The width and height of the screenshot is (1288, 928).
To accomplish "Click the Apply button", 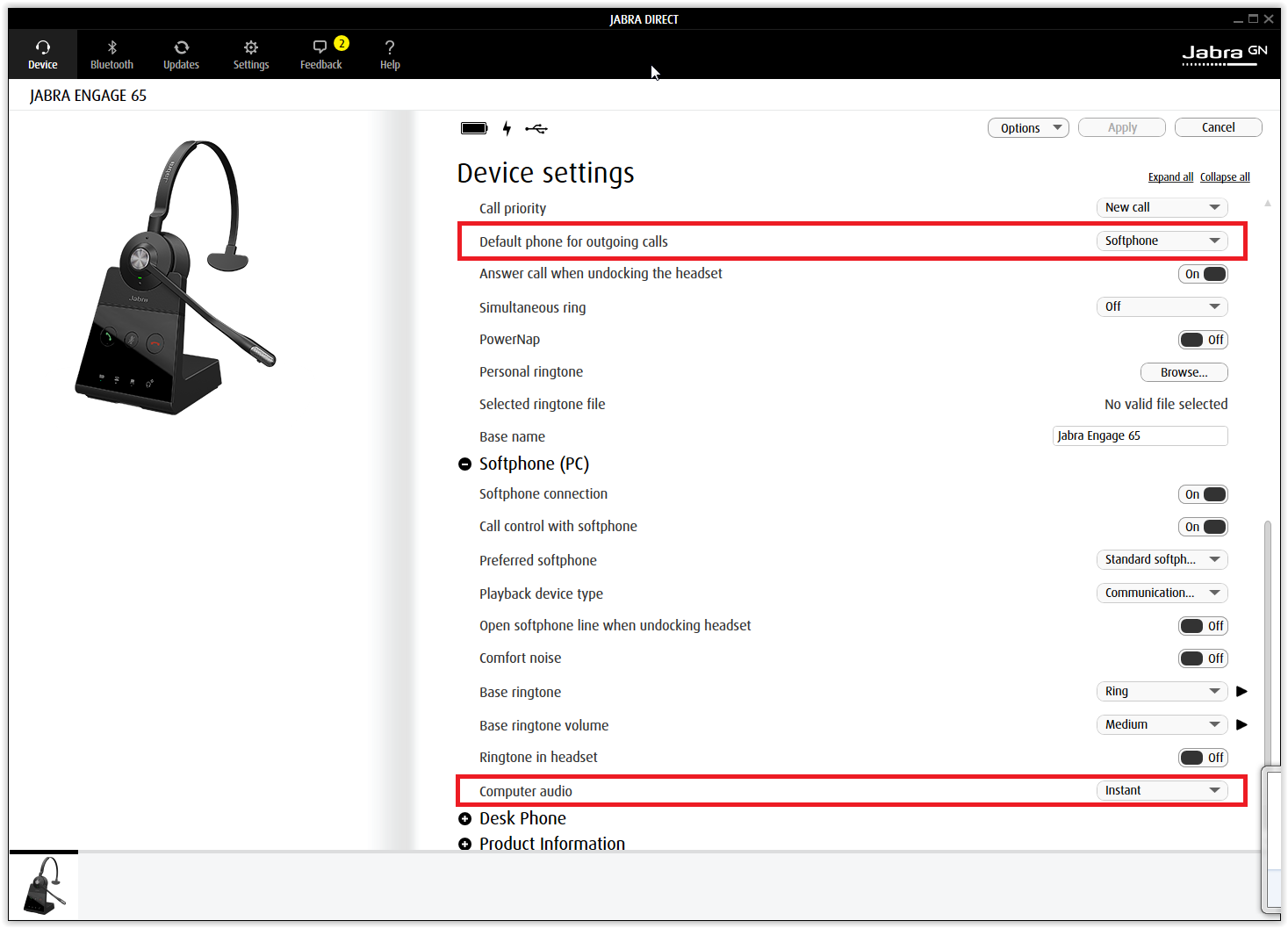I will pos(1121,127).
